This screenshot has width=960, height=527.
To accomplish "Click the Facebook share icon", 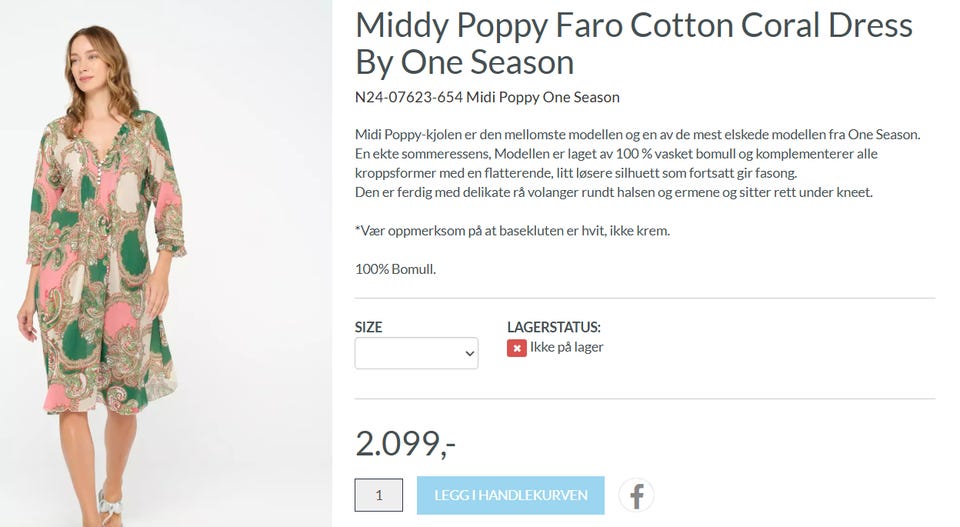I will tap(636, 495).
